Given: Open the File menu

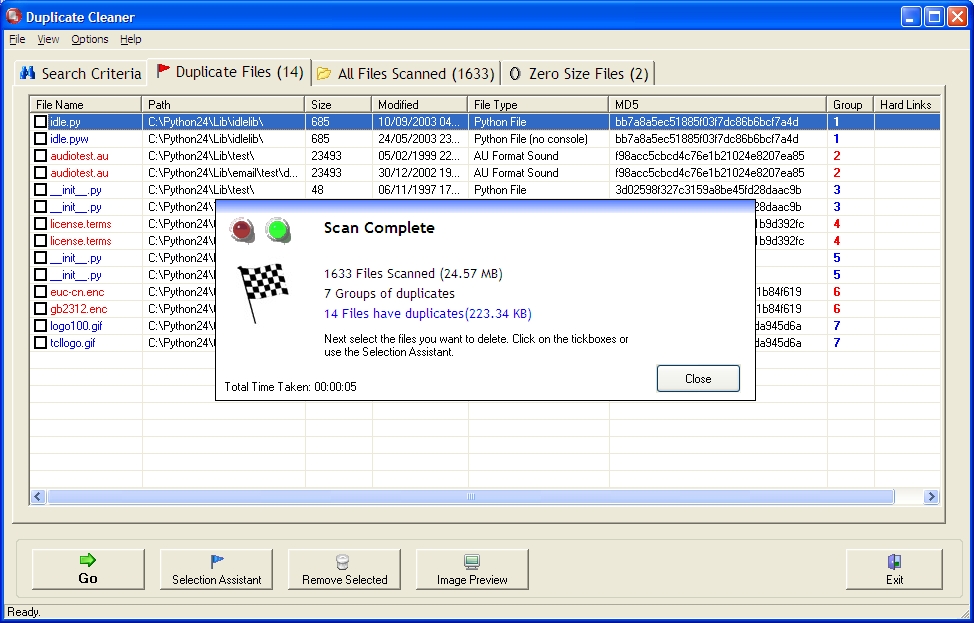Looking at the screenshot, I should coord(17,39).
